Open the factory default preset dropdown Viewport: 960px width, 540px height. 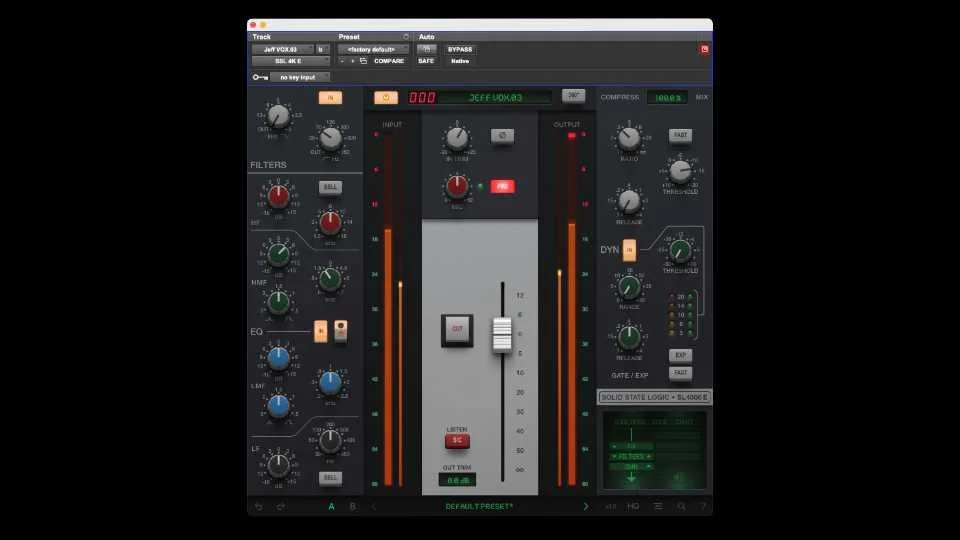[373, 49]
